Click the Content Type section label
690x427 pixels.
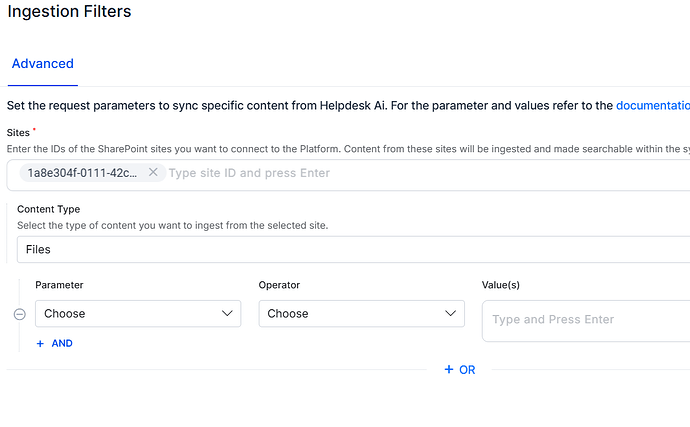pyautogui.click(x=48, y=209)
